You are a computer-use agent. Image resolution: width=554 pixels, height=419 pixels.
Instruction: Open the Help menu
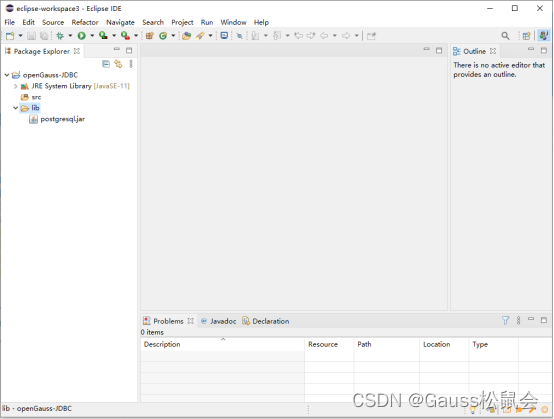tap(261, 22)
